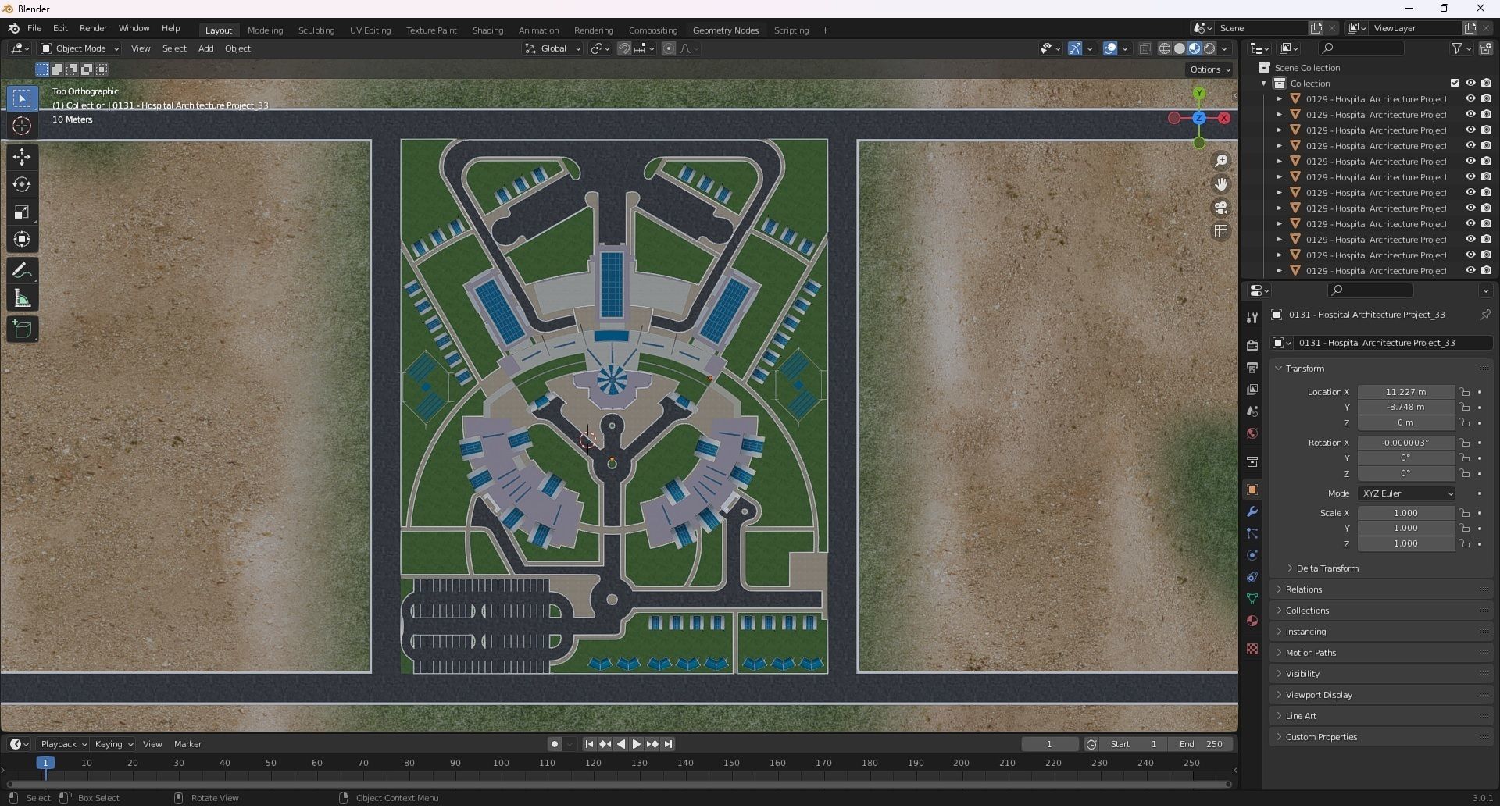
Task: Switch viewport shading to Solid
Action: pyautogui.click(x=1180, y=48)
